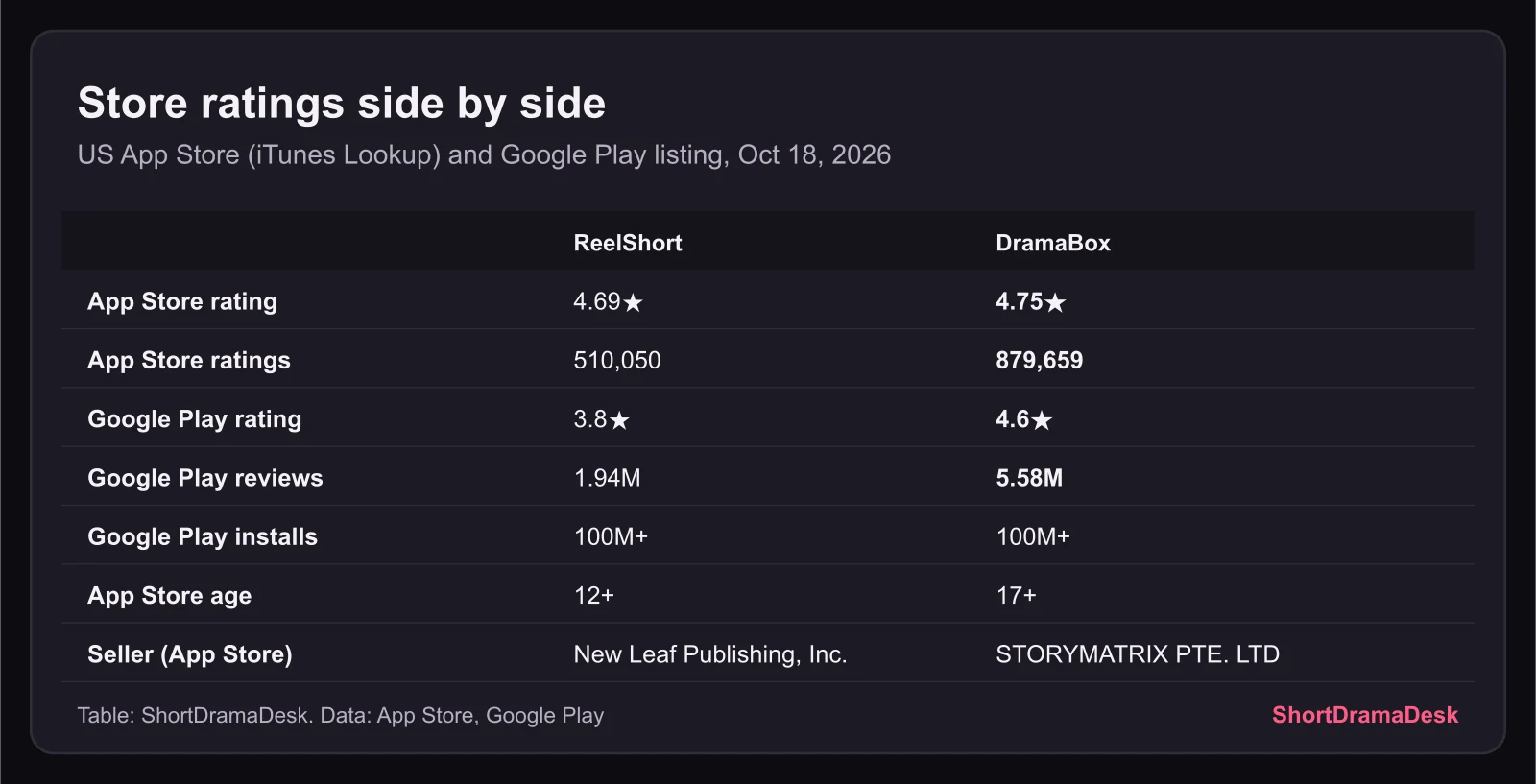The image size is (1536, 784).
Task: Click ReelShort's 100M+ installs value
Action: pyautogui.click(x=611, y=536)
